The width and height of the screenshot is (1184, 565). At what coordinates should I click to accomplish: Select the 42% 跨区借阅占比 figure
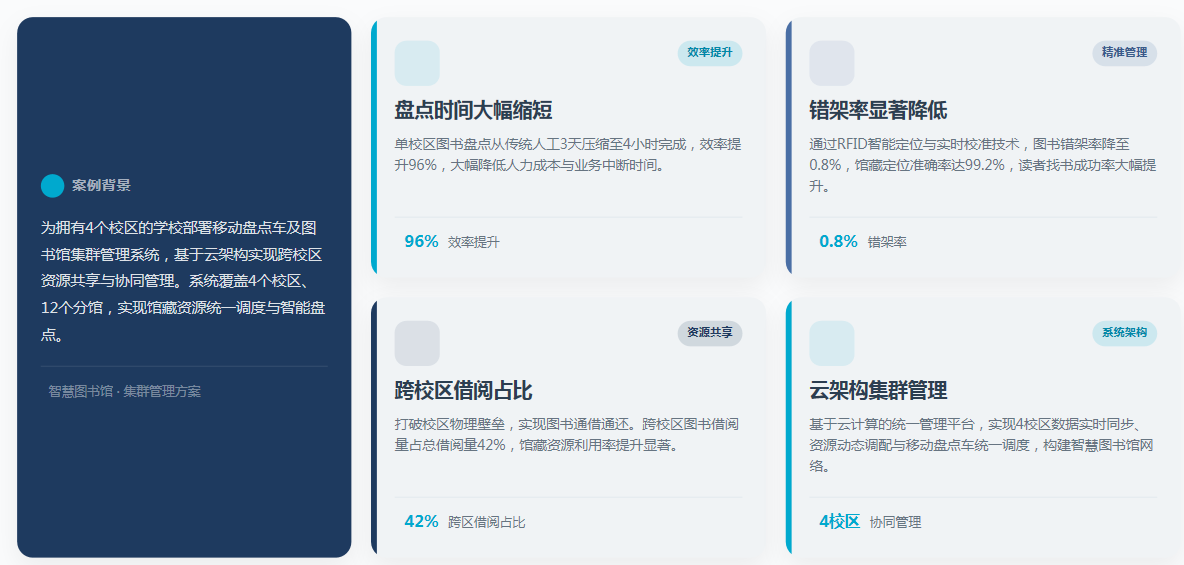tap(421, 521)
